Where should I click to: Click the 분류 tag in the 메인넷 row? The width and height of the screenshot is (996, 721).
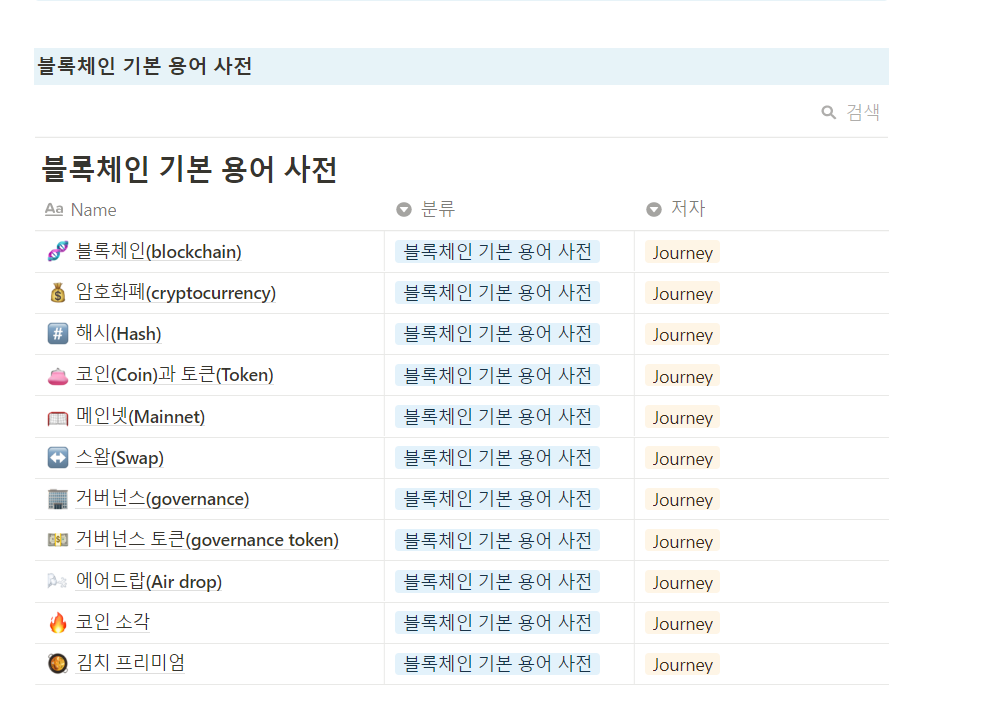(497, 417)
